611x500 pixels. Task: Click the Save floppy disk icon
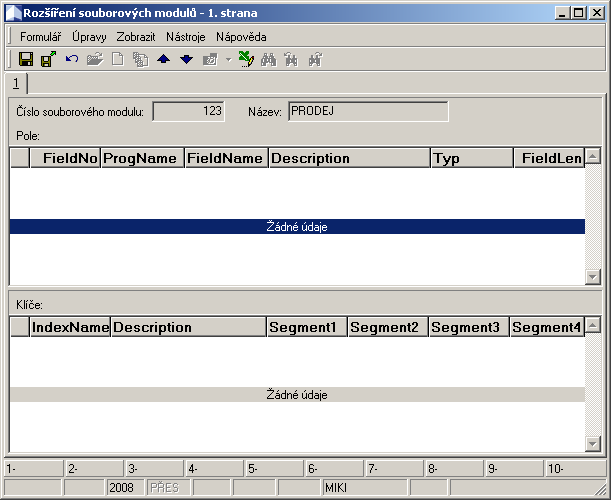point(26,60)
